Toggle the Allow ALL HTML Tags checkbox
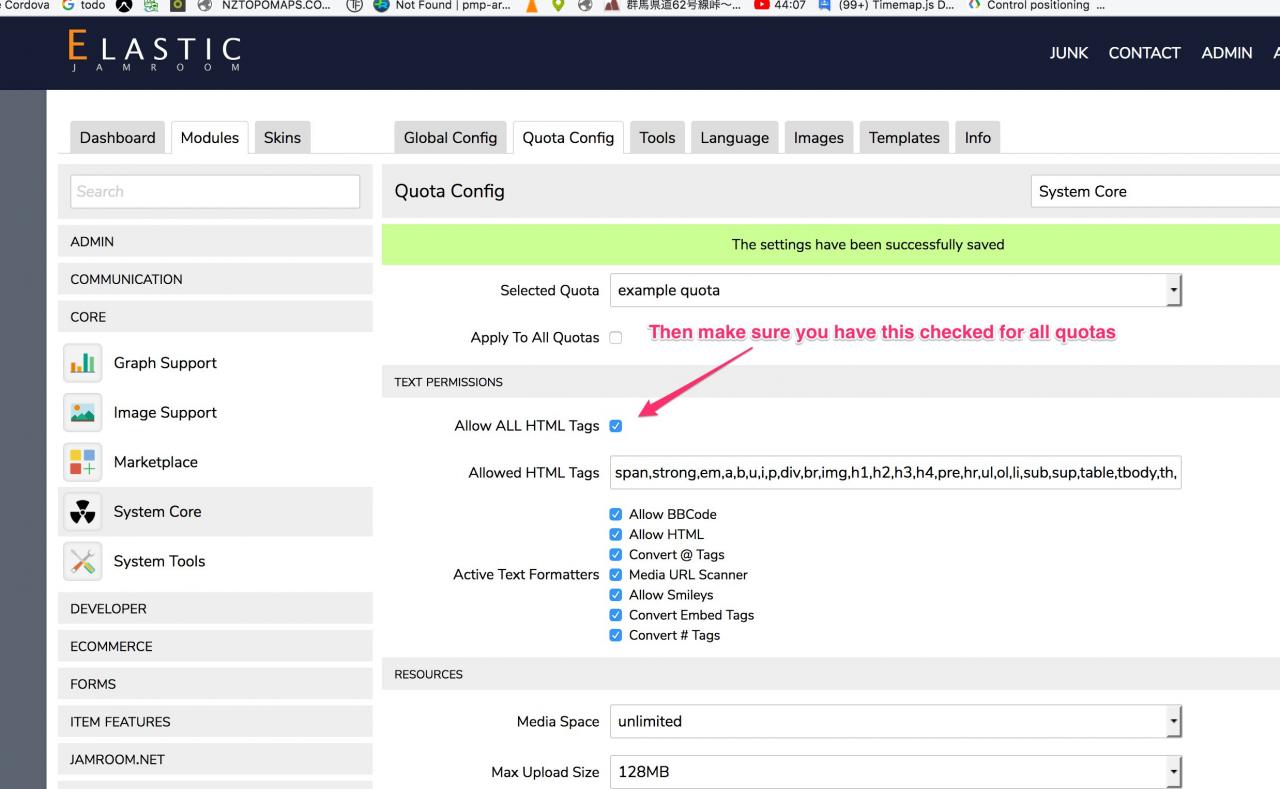 click(x=616, y=426)
